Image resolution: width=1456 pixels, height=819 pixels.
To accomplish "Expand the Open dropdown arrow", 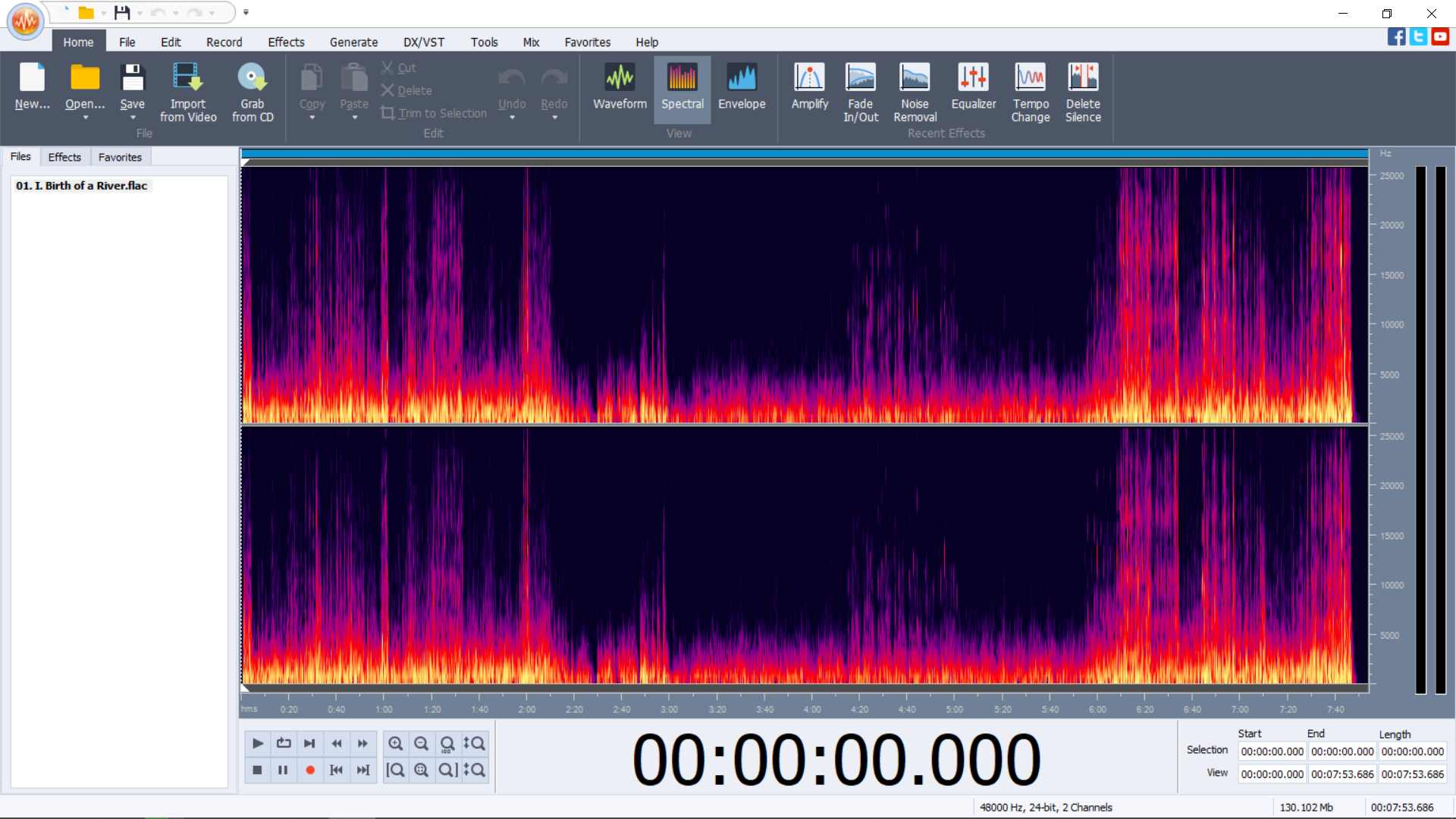I will (x=85, y=118).
